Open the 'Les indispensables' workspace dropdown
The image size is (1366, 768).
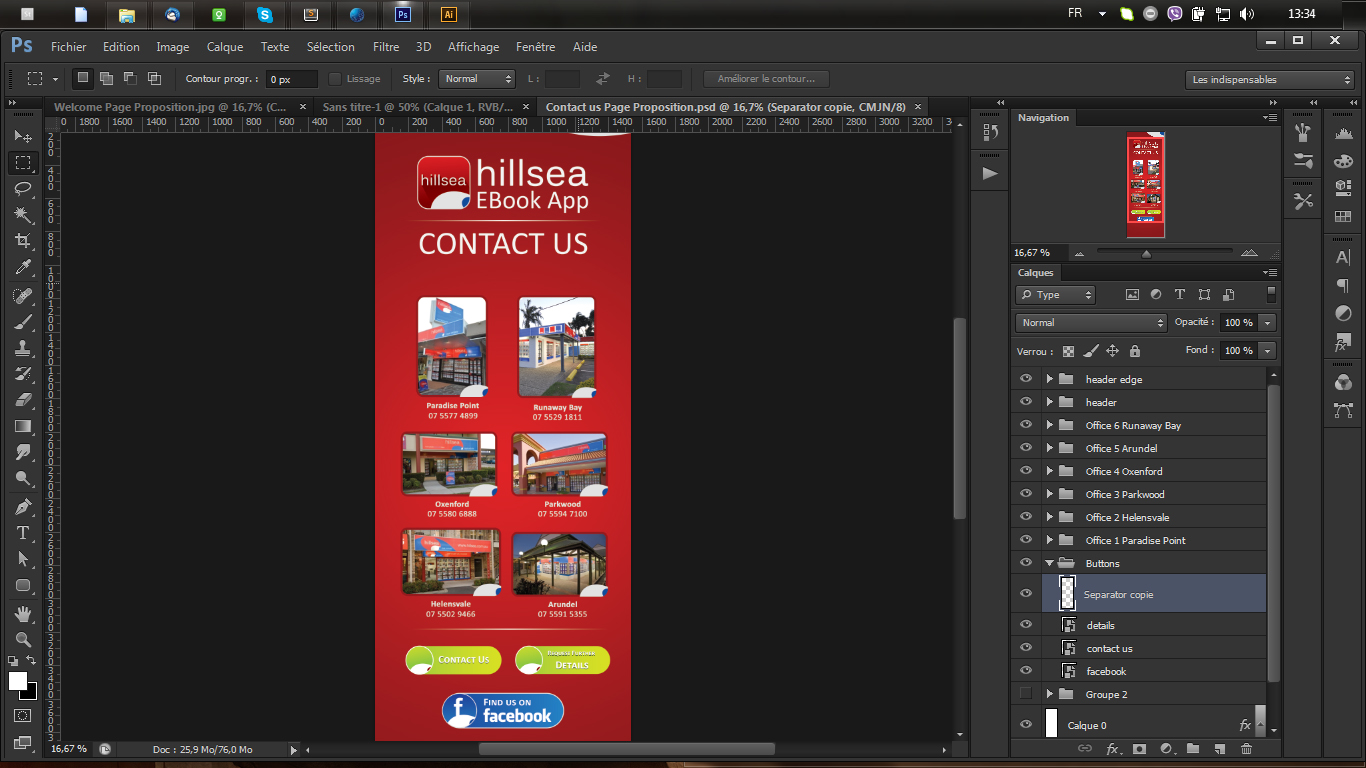[x=1269, y=79]
